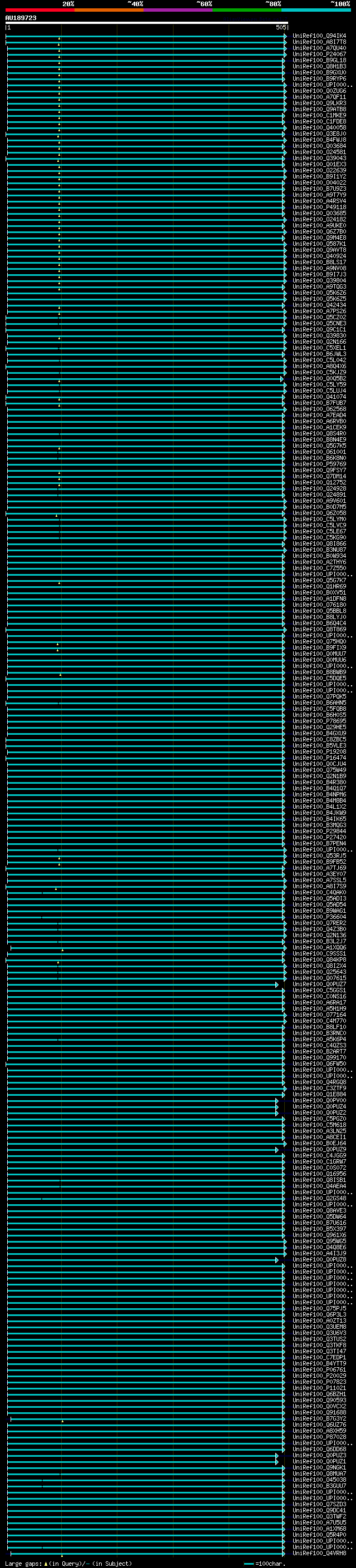Select label UniRef100_Q587K1
Image resolution: width=356 pixels, height=1568 pixels.
click(x=319, y=244)
